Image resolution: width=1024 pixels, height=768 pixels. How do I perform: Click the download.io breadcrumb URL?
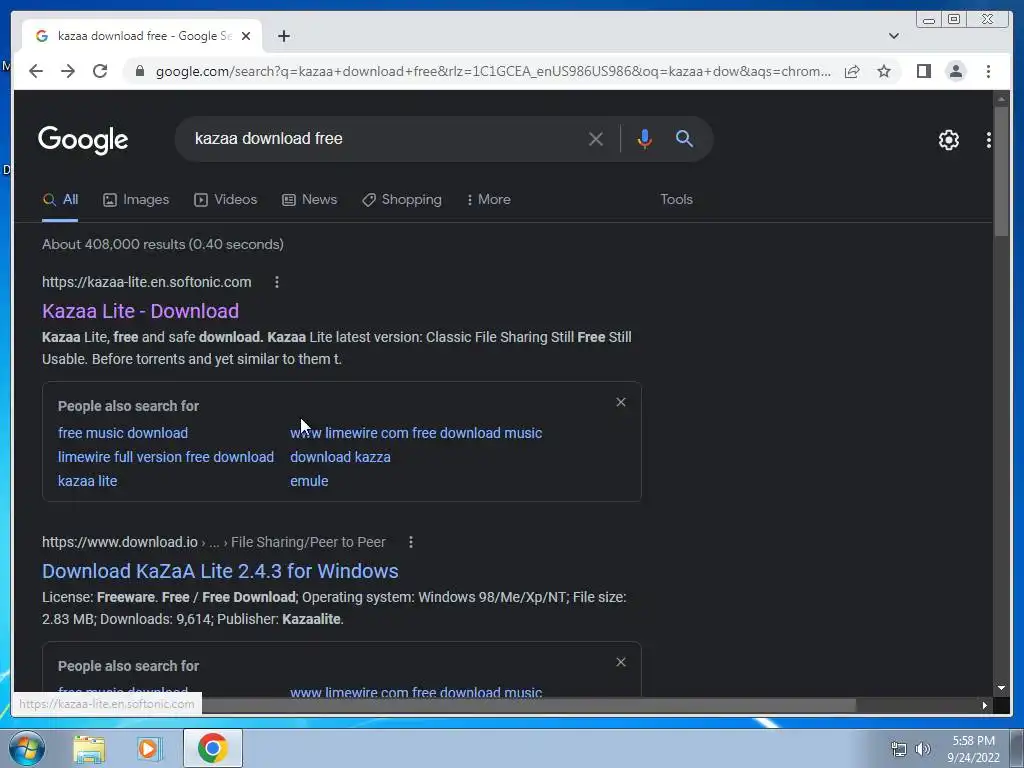click(214, 542)
